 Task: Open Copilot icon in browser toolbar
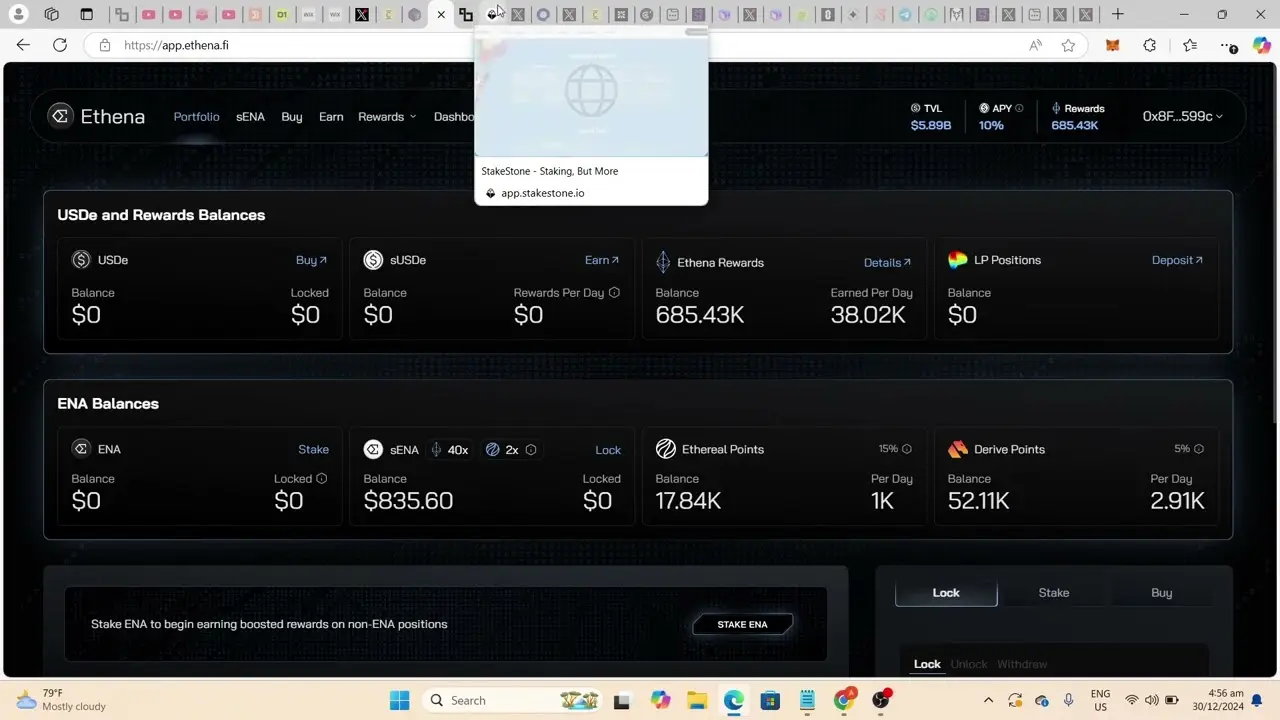pos(1261,45)
